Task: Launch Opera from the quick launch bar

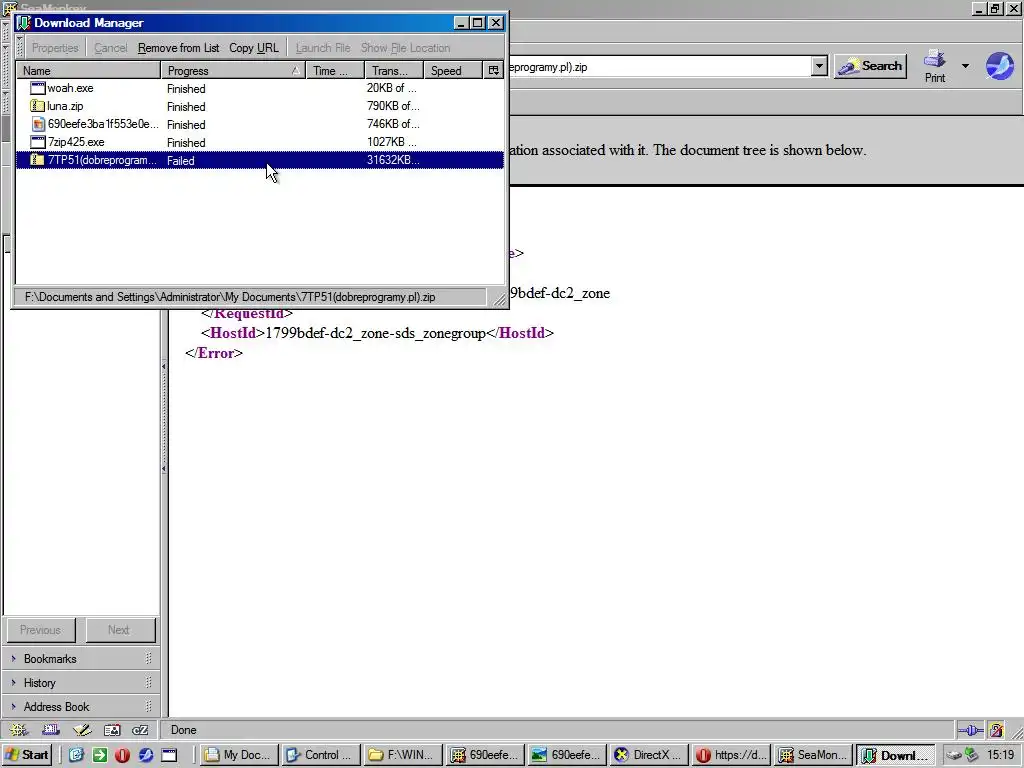Action: point(122,755)
